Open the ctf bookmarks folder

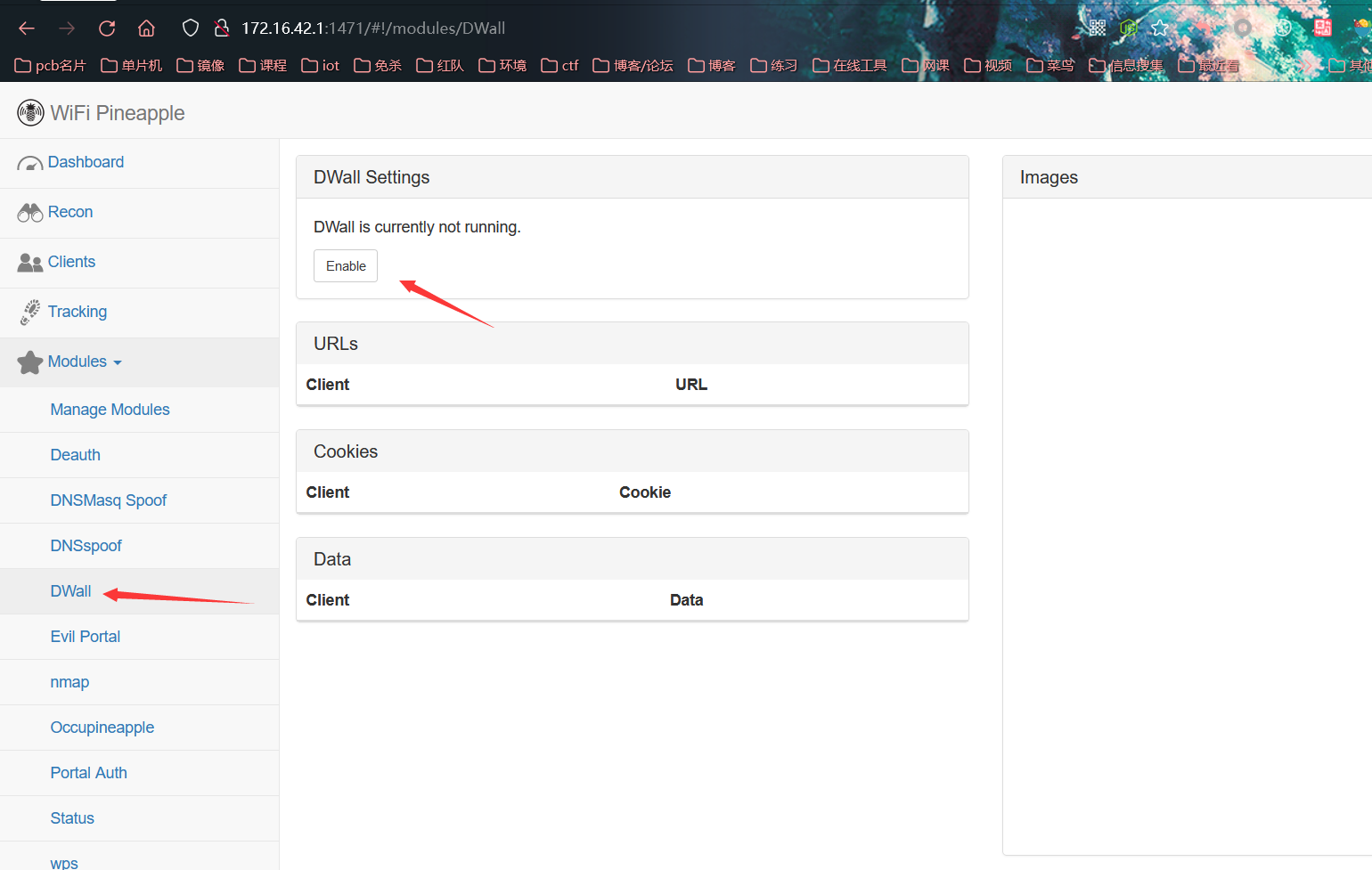click(x=560, y=66)
